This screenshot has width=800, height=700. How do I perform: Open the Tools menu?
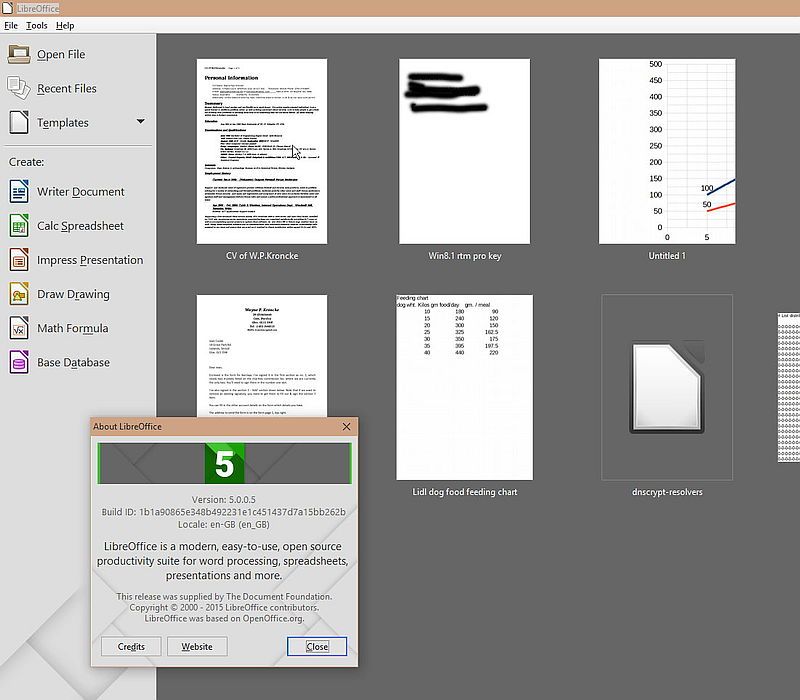tap(37, 26)
